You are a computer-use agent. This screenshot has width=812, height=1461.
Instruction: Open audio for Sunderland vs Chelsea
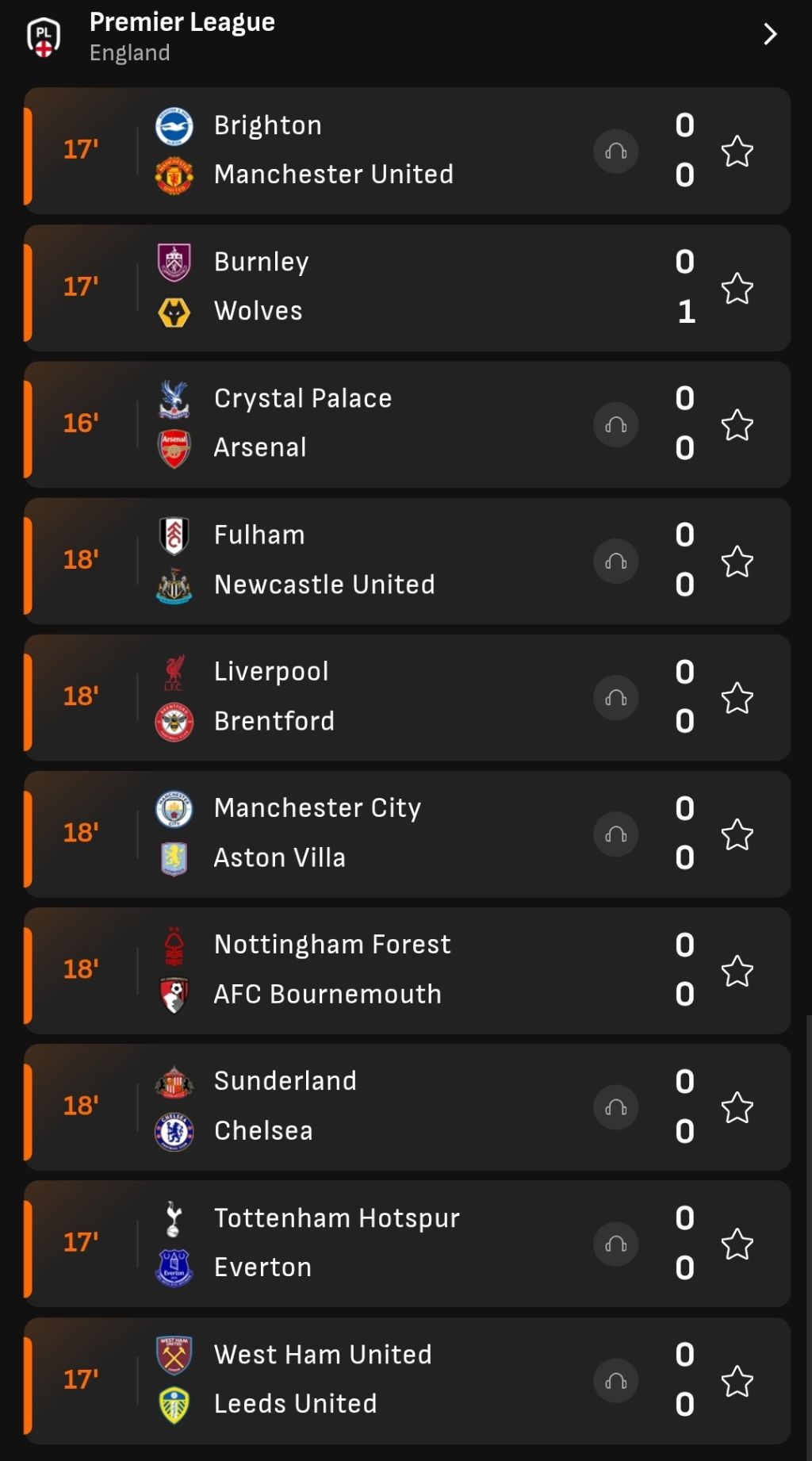tap(616, 1107)
